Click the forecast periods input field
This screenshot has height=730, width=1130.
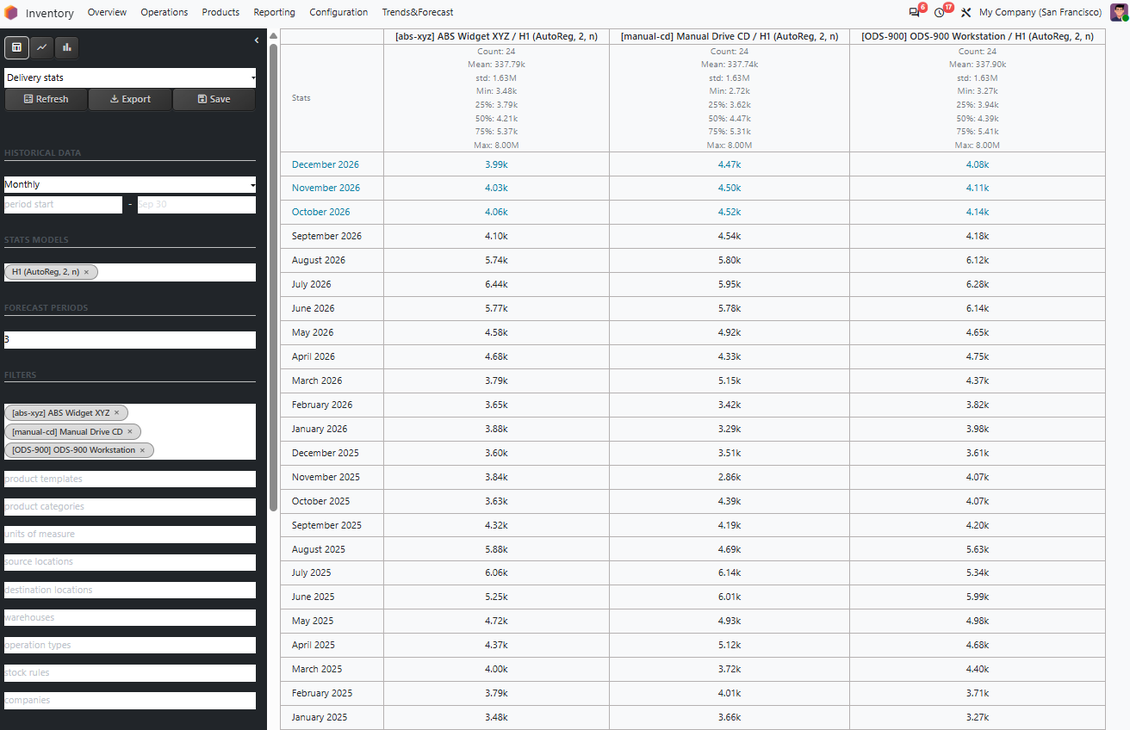(130, 339)
